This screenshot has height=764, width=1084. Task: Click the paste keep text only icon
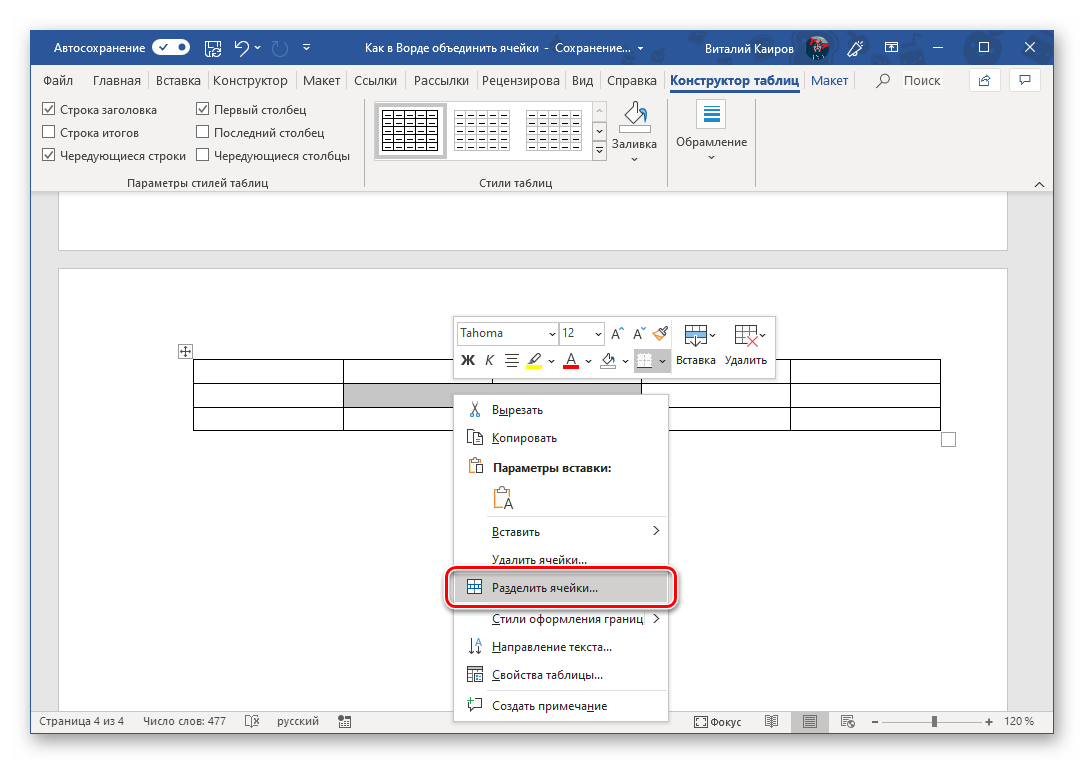coord(503,498)
